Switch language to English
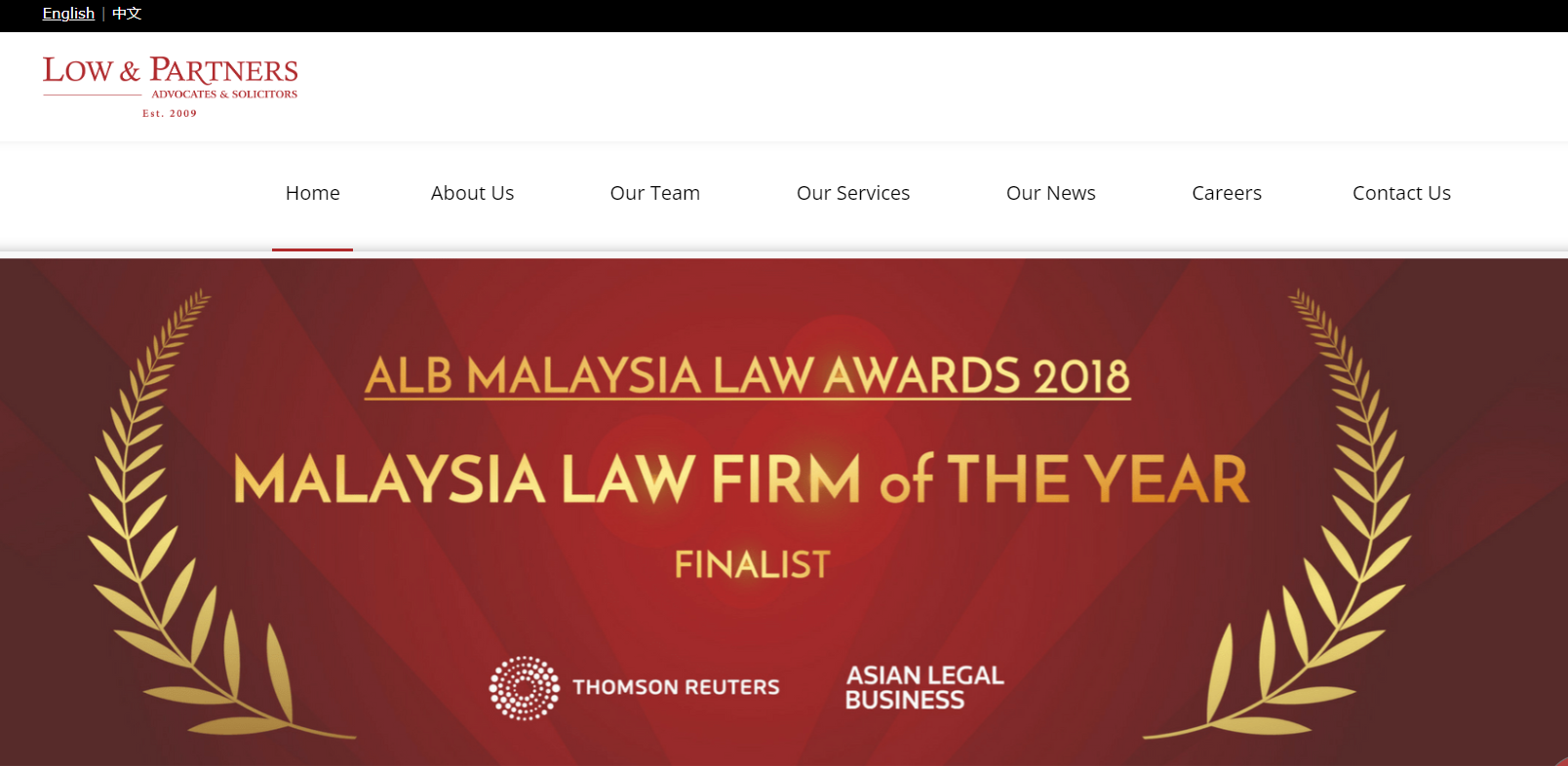This screenshot has height=766, width=1568. [x=68, y=14]
